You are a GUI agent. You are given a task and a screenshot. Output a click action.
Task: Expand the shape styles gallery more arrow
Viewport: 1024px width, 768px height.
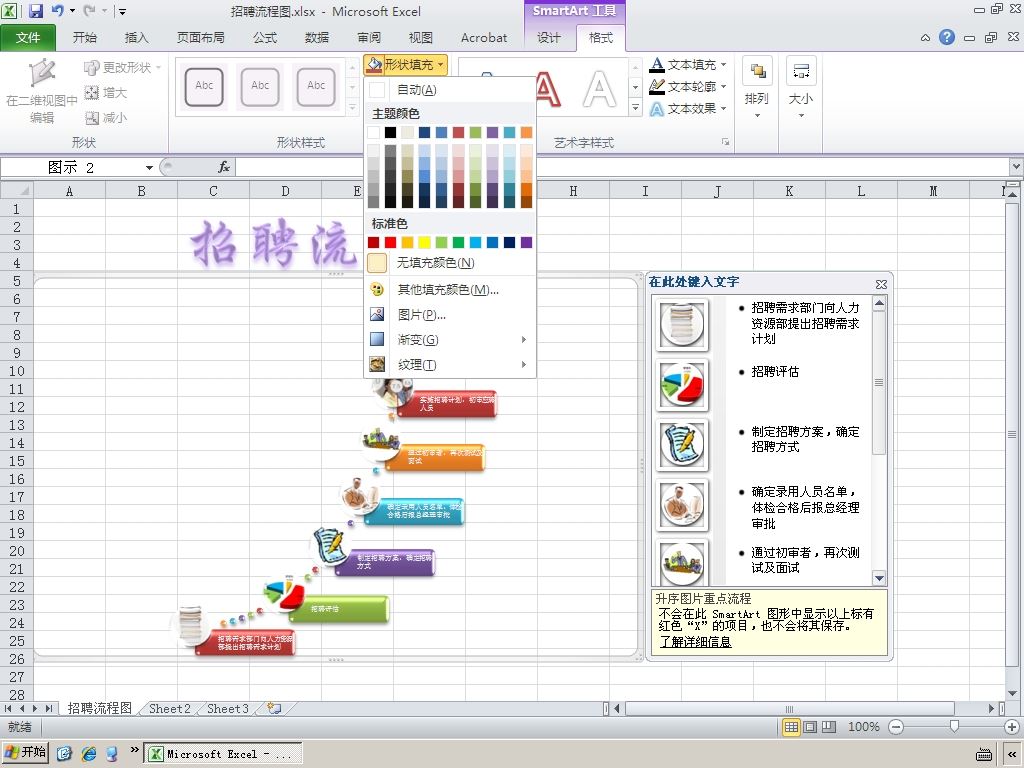353,107
